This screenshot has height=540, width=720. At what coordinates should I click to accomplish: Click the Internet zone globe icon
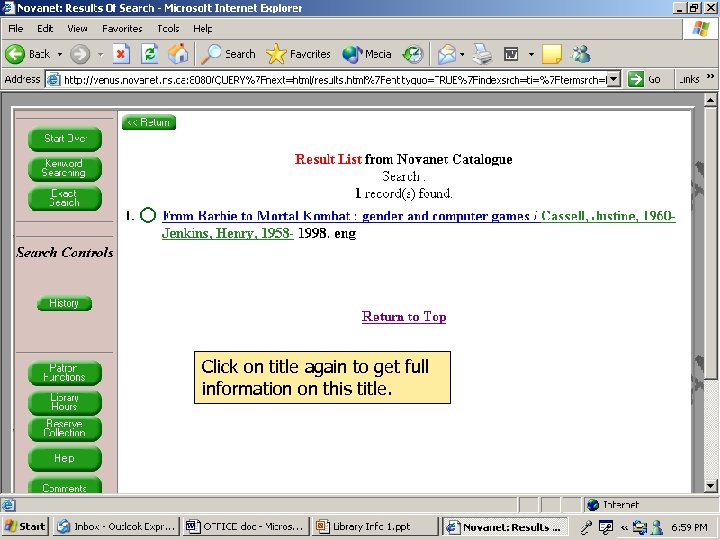click(x=593, y=505)
